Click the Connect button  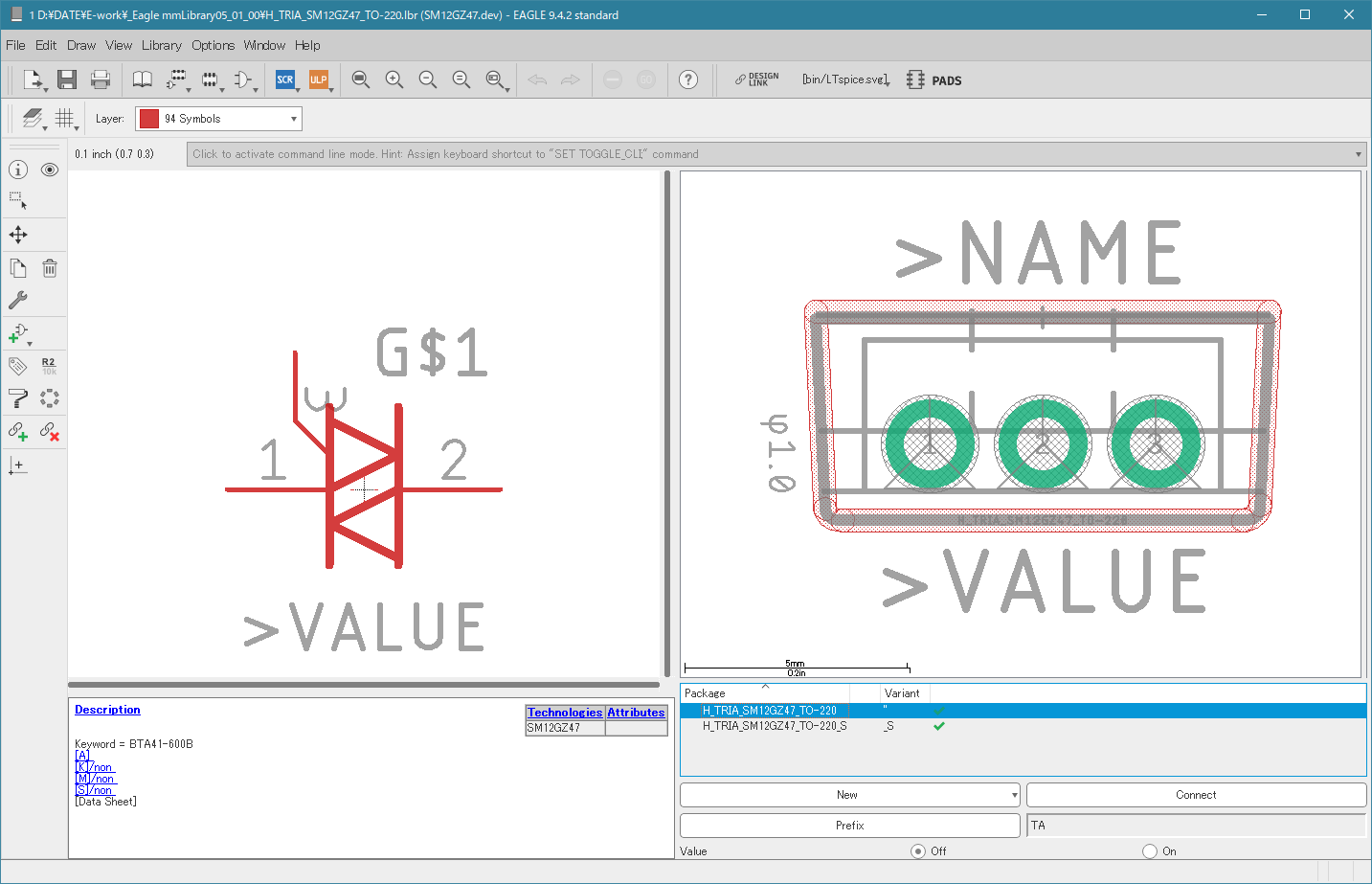(1196, 795)
